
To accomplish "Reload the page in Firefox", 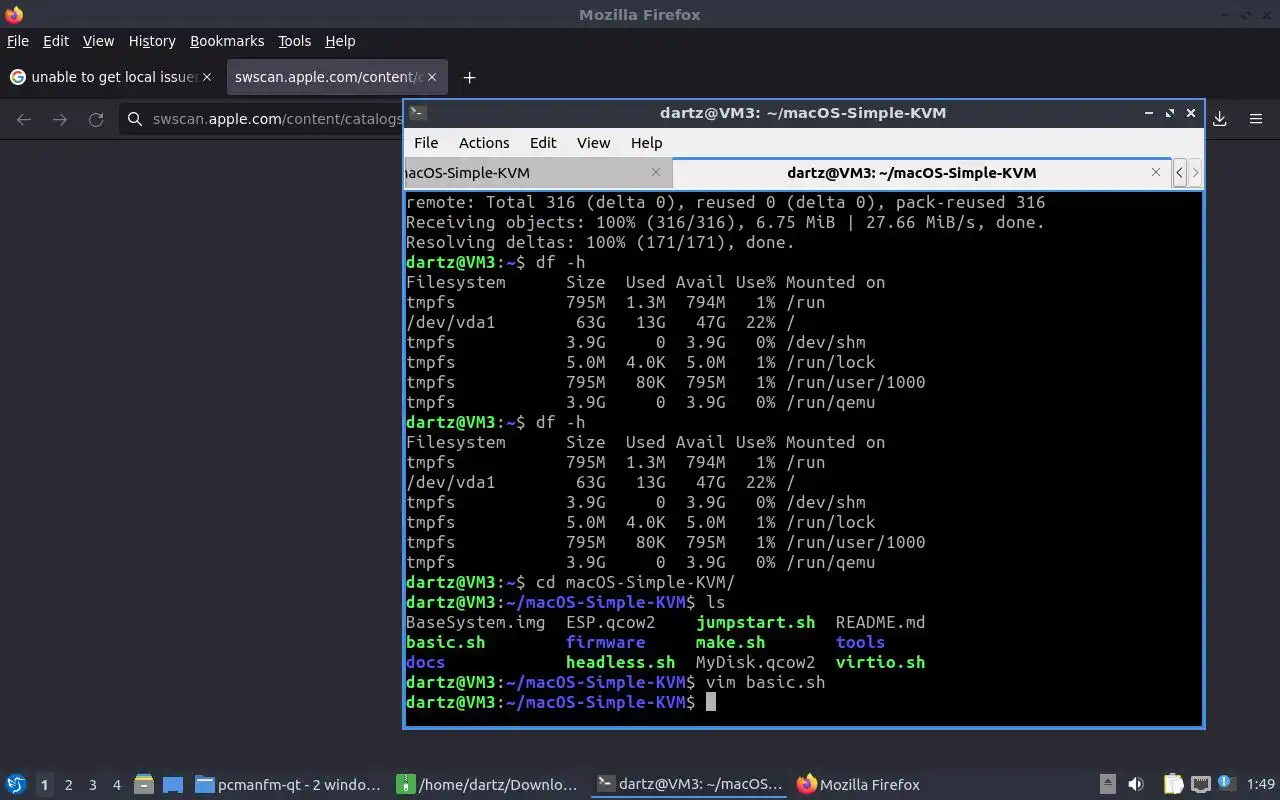I will tap(96, 119).
